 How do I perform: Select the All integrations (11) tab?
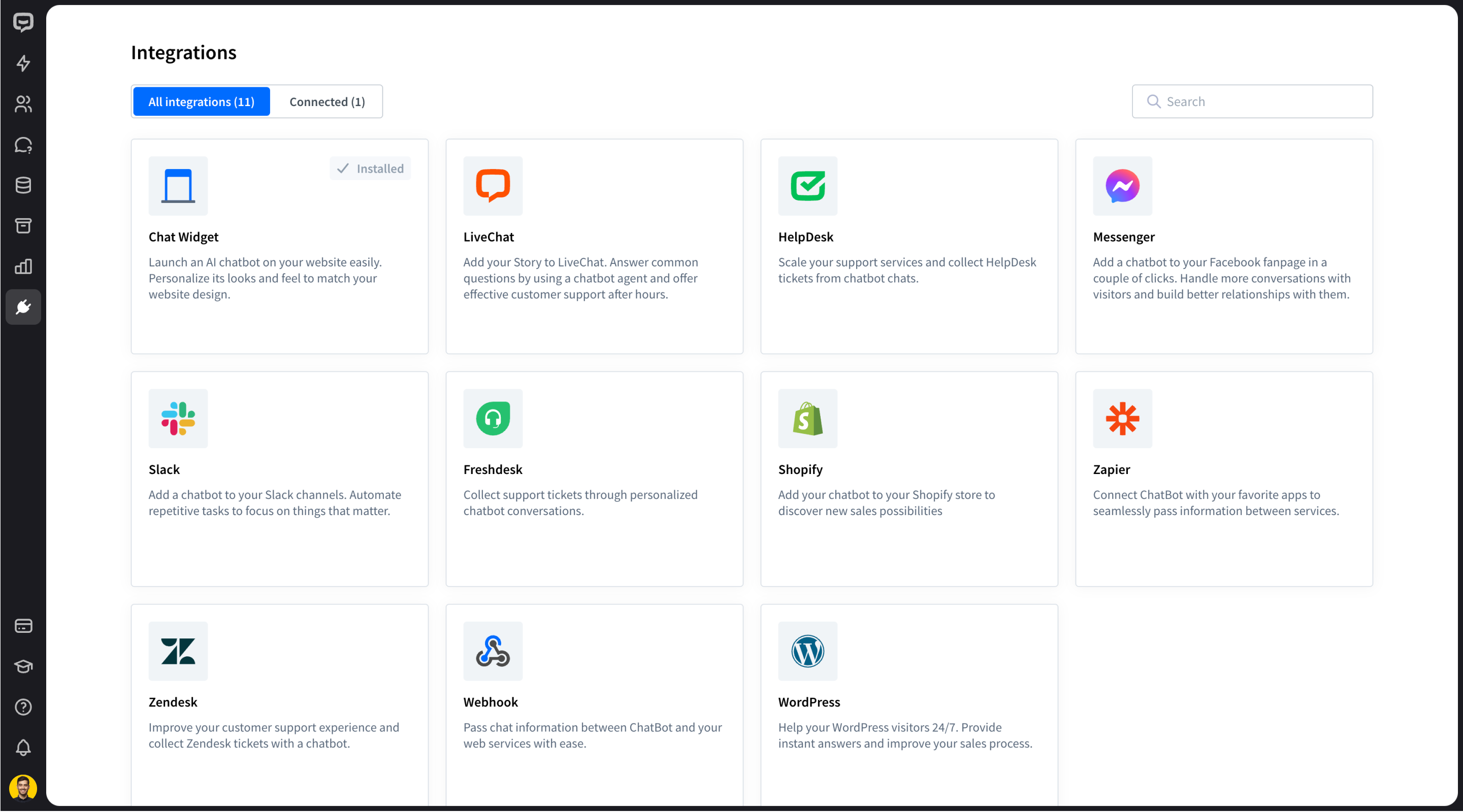201,101
